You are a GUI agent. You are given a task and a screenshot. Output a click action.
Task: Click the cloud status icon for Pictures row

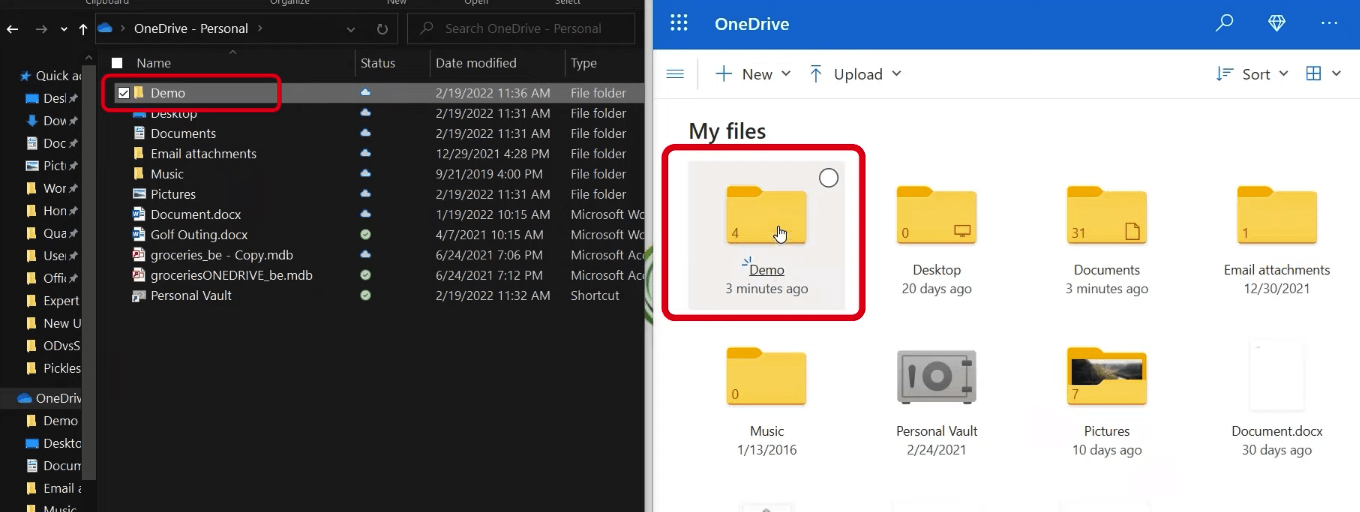point(366,194)
